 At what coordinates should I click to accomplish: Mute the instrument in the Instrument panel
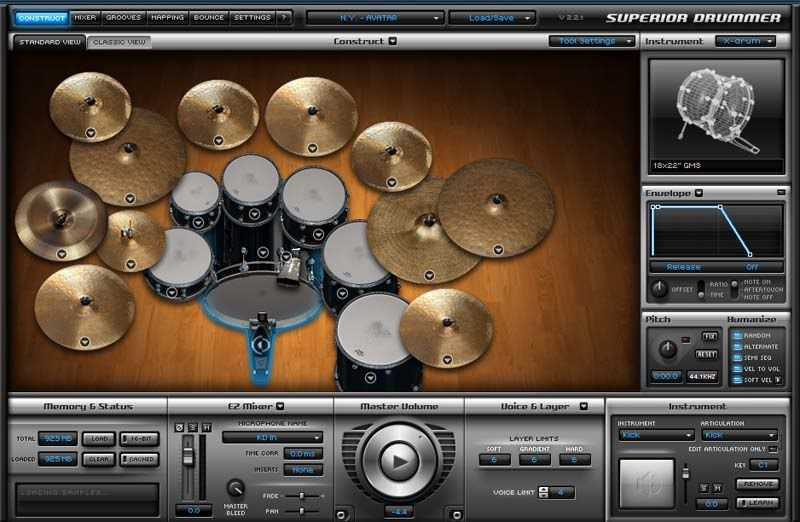pyautogui.click(x=717, y=488)
